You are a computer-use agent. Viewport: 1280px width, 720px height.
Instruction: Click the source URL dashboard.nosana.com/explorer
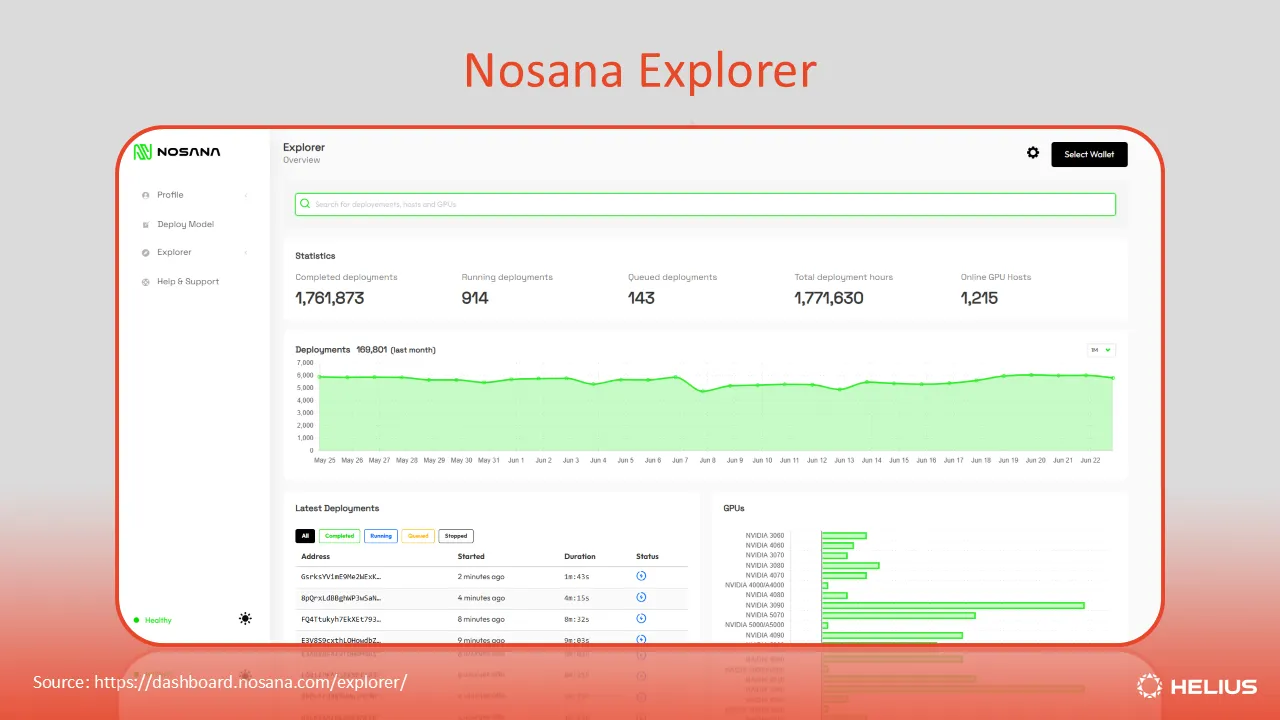251,682
